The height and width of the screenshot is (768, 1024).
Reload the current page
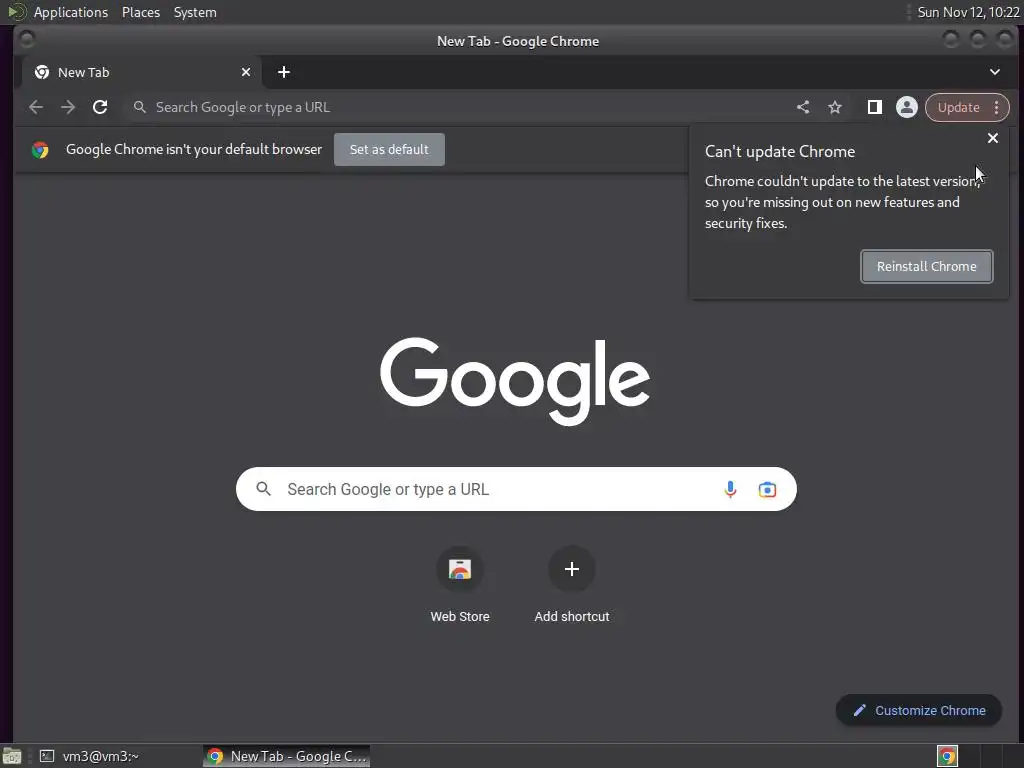[x=100, y=107]
